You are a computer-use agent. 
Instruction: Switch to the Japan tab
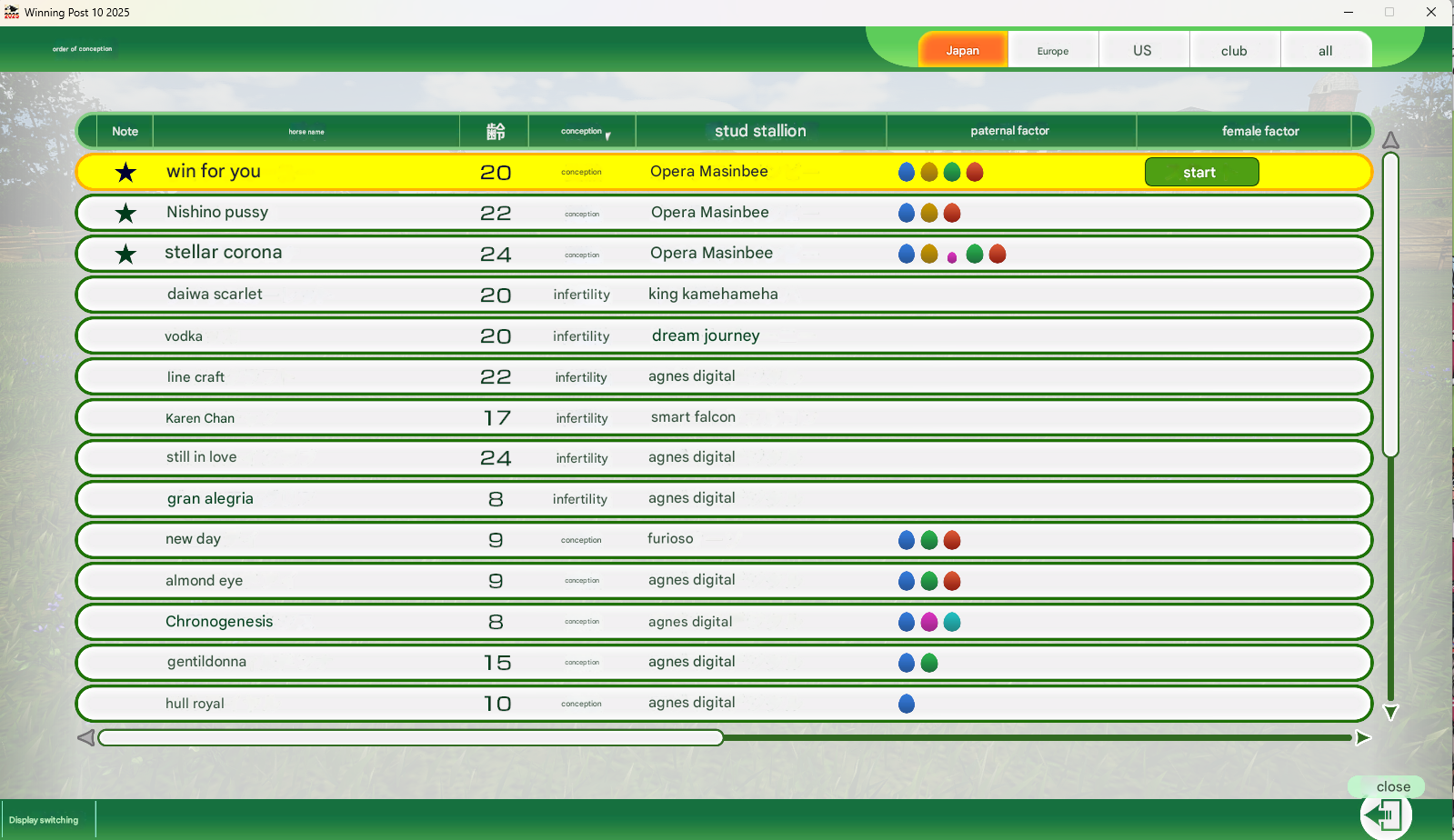click(x=962, y=50)
